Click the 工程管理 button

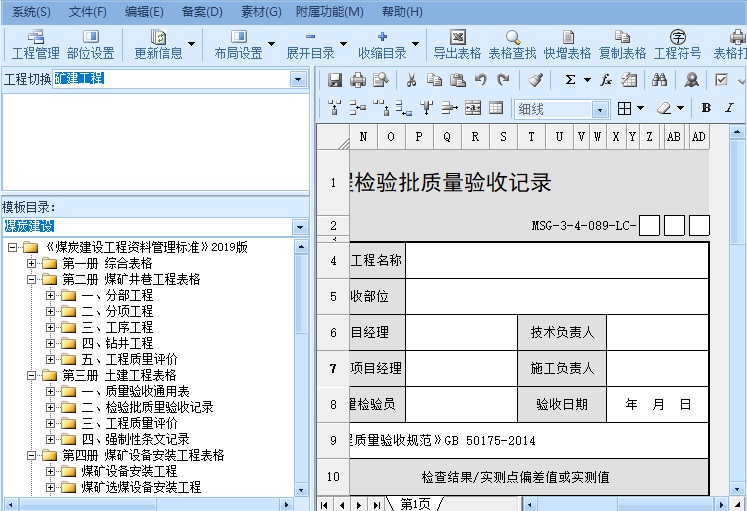click(x=35, y=44)
